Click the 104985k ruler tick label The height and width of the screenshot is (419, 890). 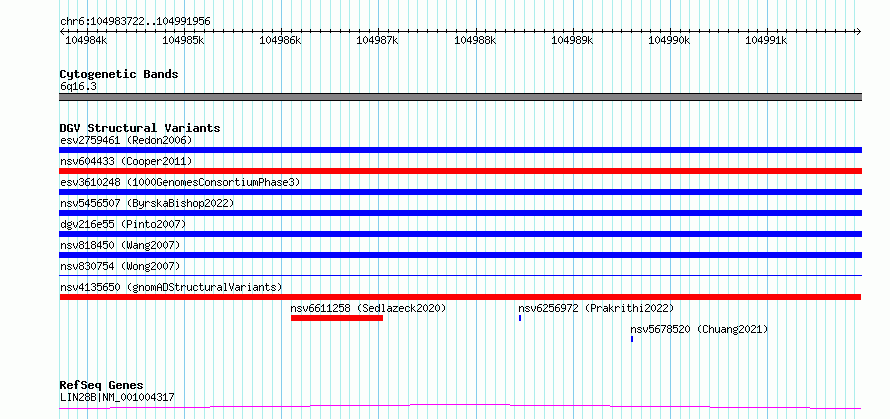tap(183, 40)
